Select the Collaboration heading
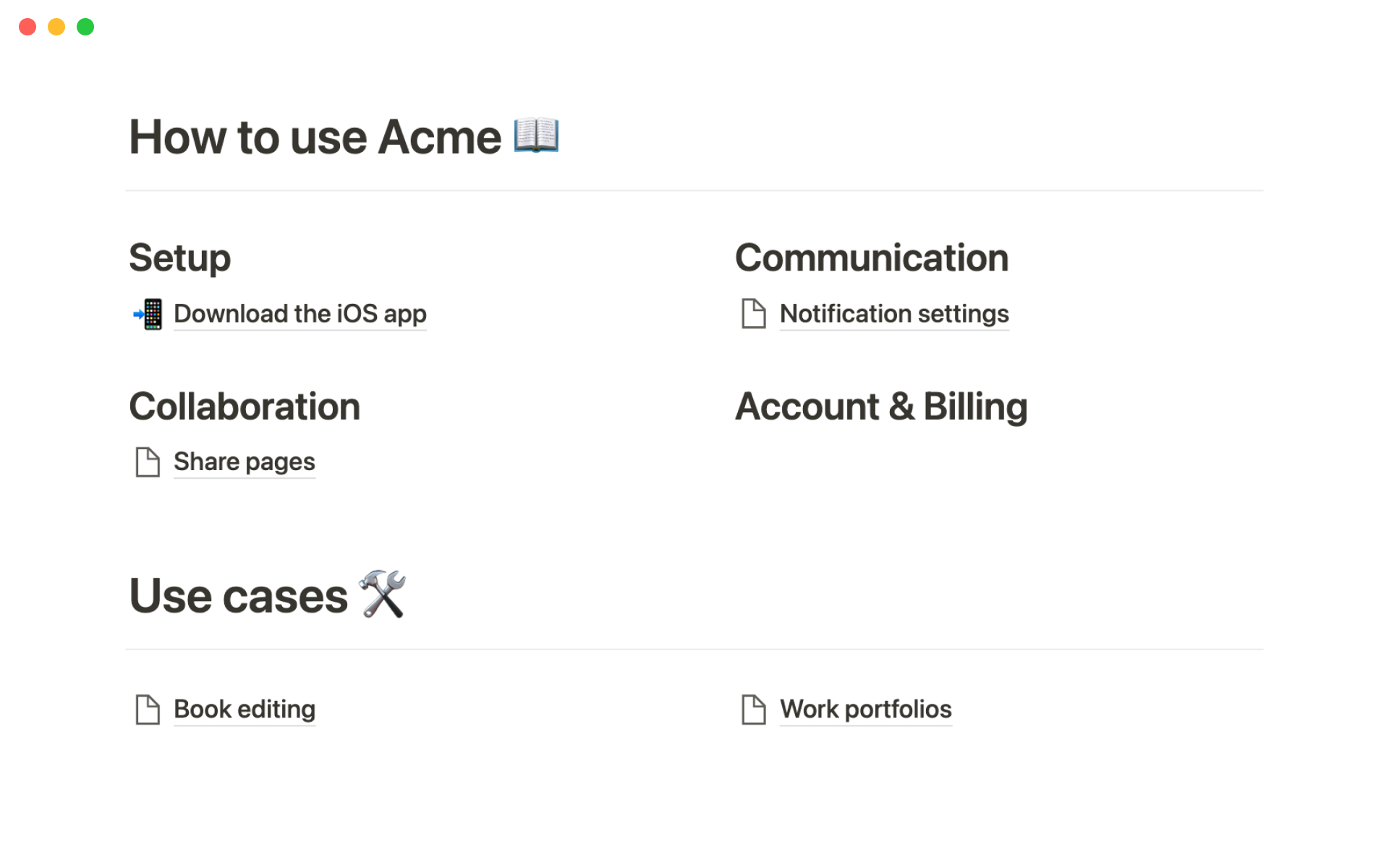1389x868 pixels. [x=245, y=407]
